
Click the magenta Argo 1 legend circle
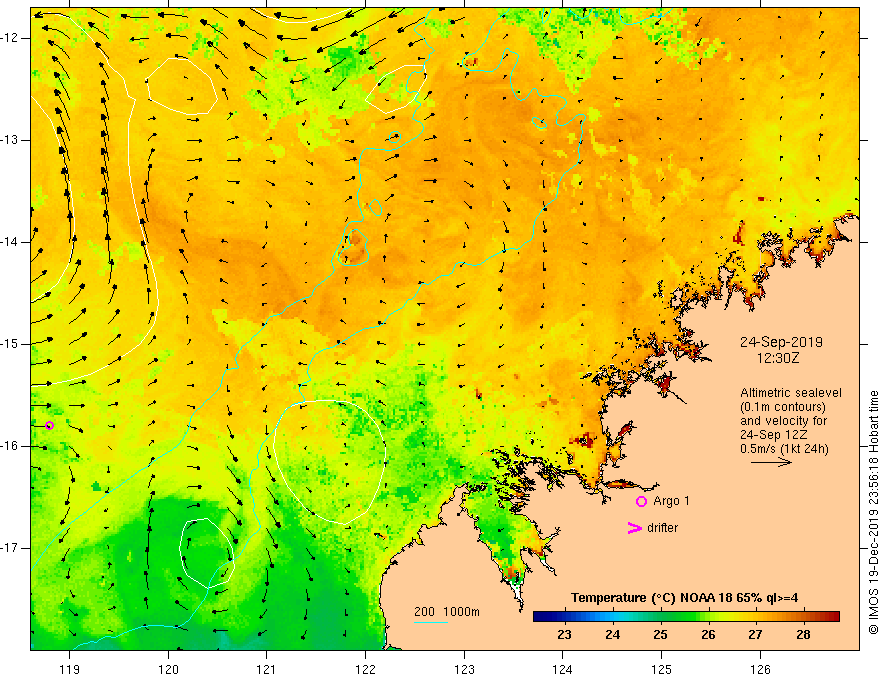coord(641,502)
